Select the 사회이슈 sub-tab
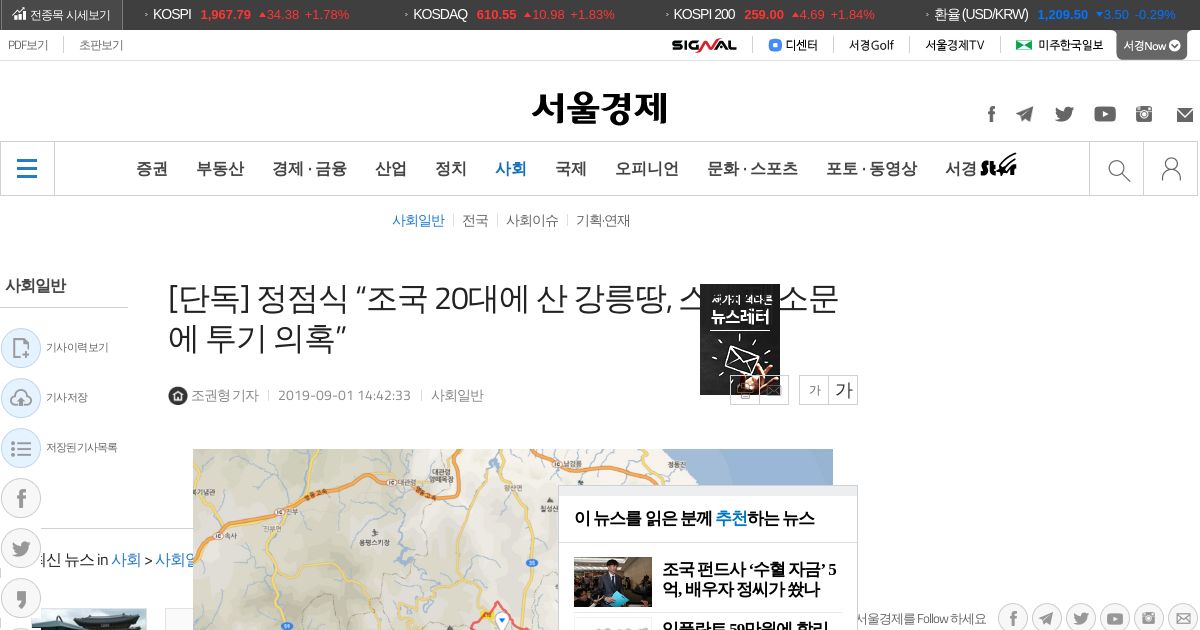Viewport: 1200px width, 630px height. tap(532, 221)
